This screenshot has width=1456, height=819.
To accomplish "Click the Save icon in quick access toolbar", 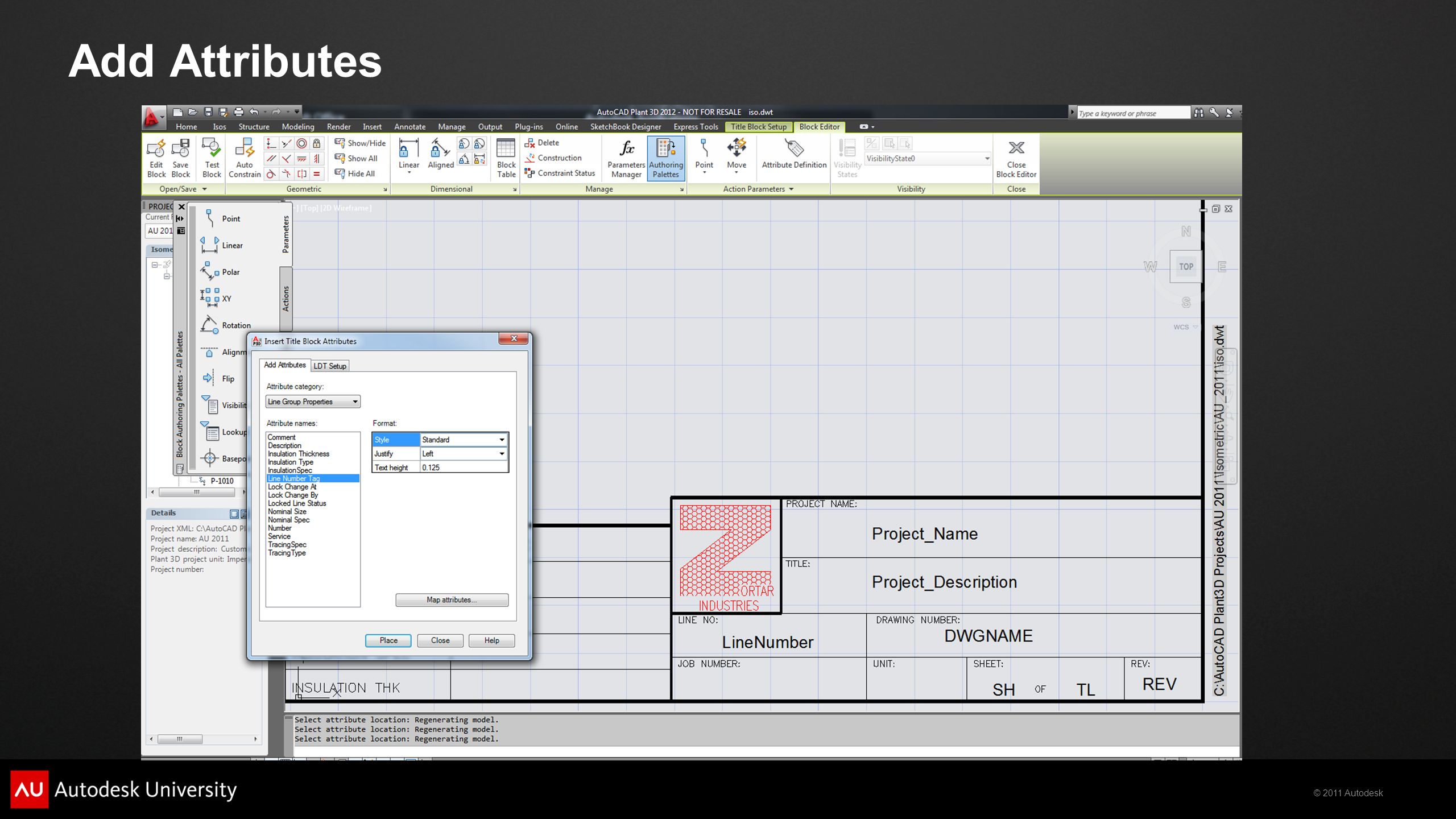I will point(208,112).
